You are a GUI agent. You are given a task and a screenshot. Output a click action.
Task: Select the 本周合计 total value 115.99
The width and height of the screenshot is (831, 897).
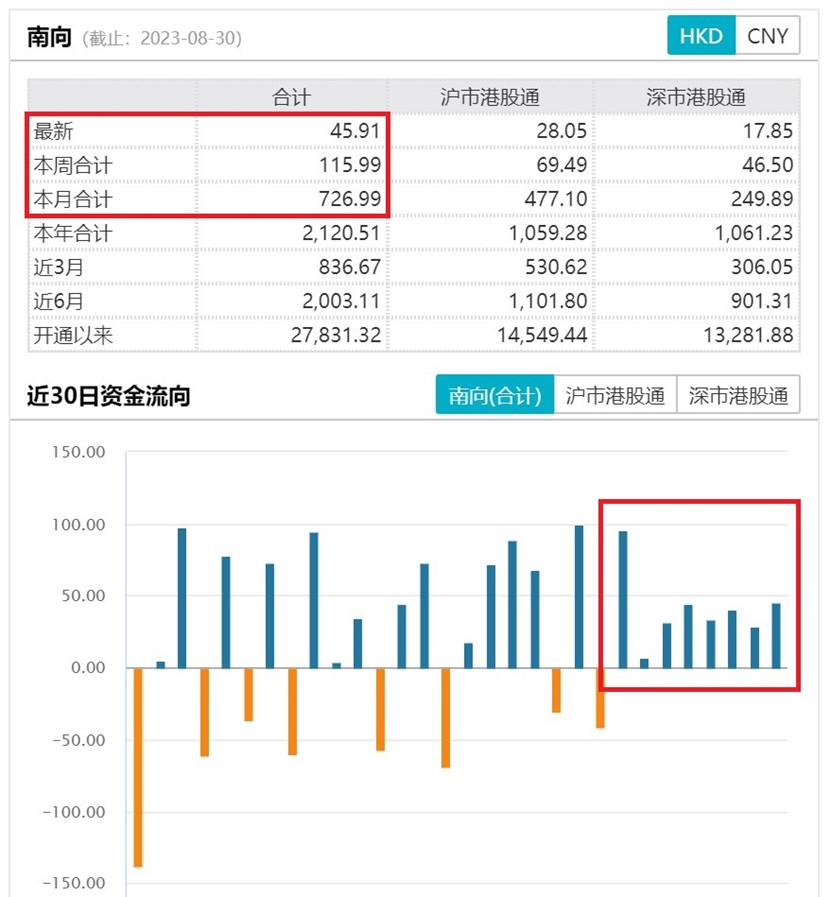(x=350, y=165)
